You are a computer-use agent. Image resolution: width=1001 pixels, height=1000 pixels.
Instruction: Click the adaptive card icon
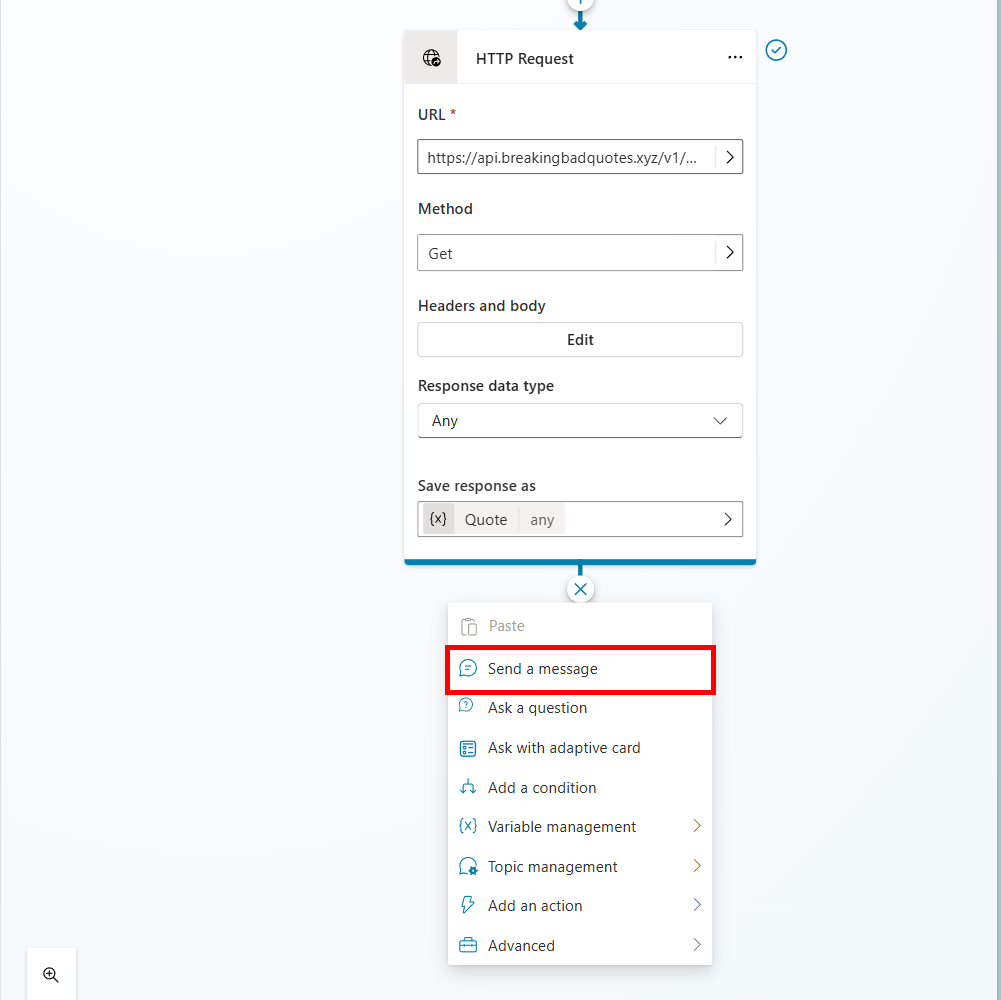pyautogui.click(x=467, y=748)
